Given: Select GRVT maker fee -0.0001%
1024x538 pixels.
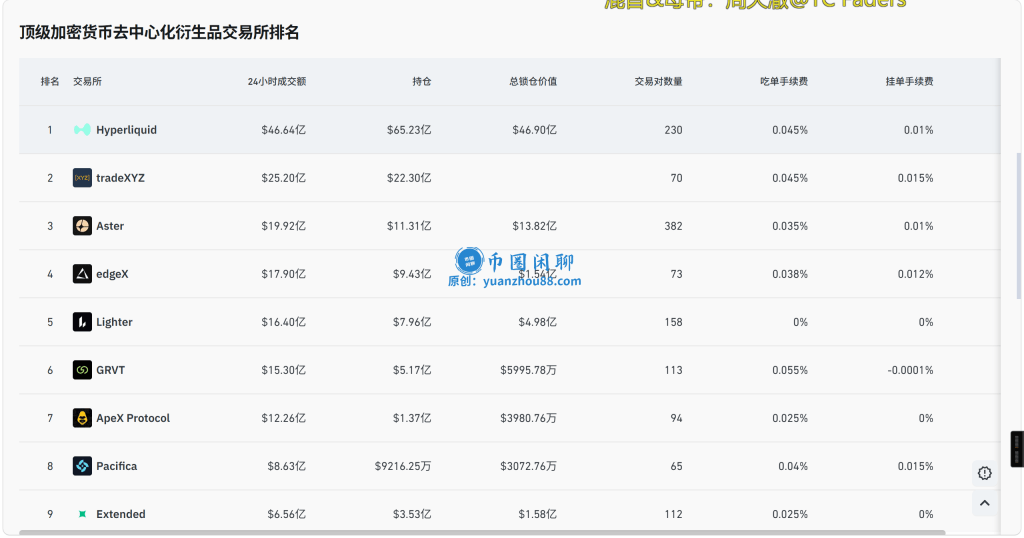Looking at the screenshot, I should coord(910,370).
